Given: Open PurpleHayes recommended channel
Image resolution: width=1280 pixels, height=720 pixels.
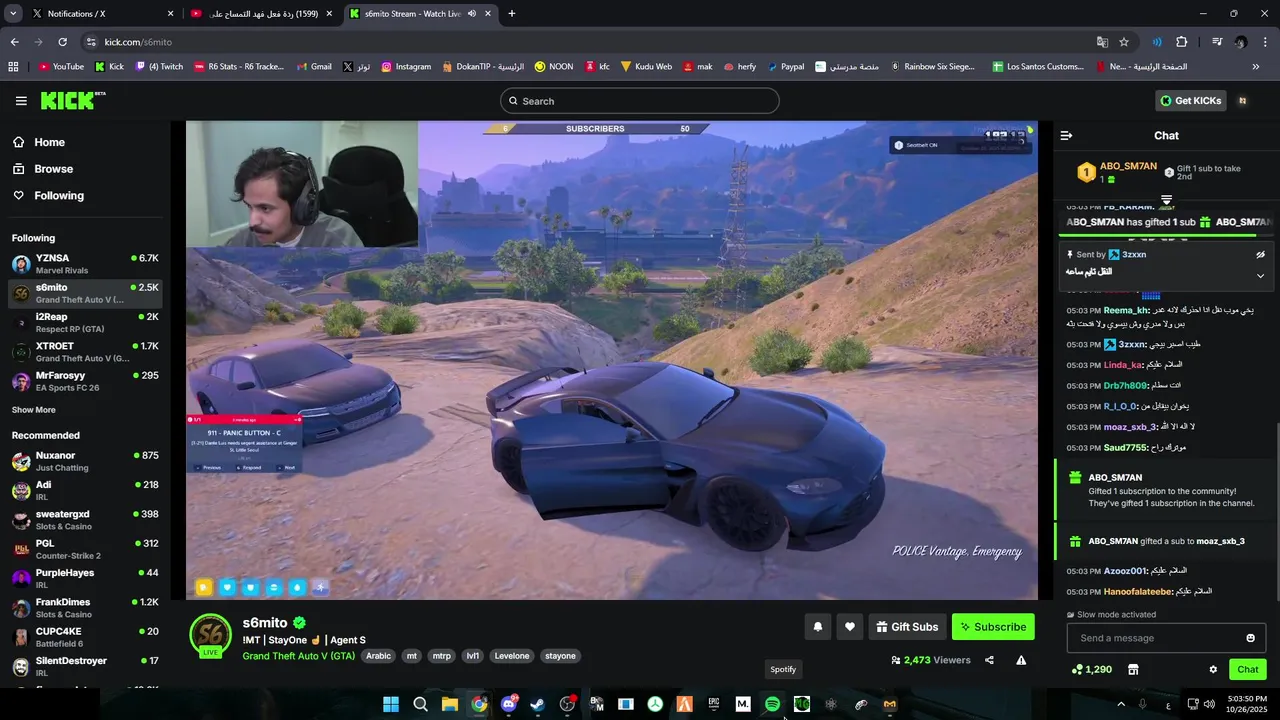Looking at the screenshot, I should [x=85, y=578].
